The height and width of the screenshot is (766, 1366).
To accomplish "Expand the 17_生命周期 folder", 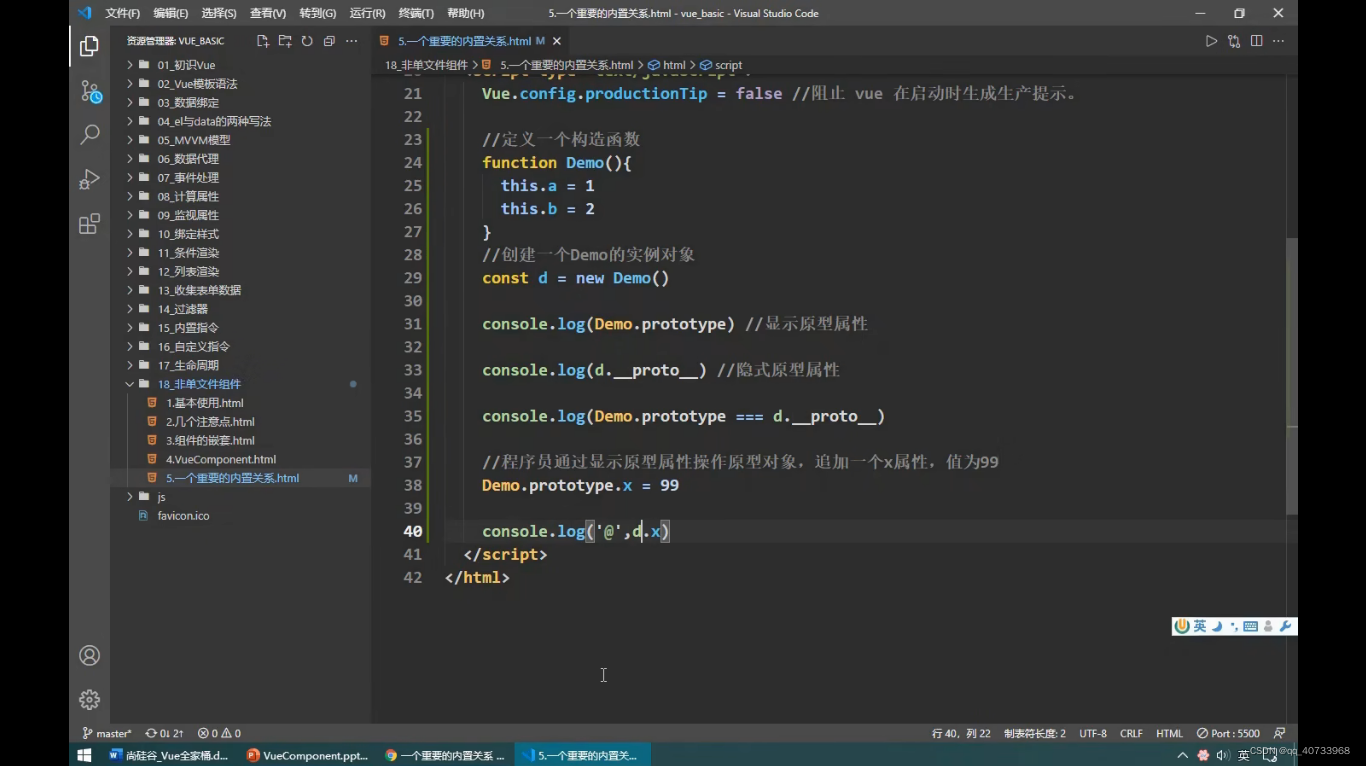I will (240, 365).
